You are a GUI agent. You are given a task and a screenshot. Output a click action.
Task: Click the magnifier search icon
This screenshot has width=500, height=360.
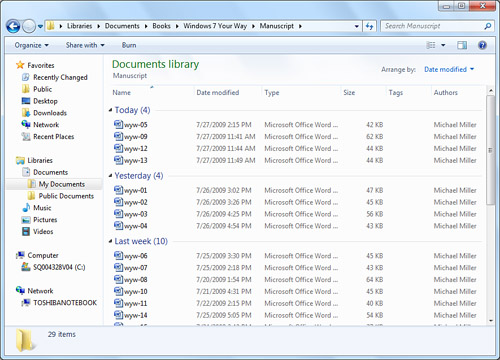[x=488, y=26]
